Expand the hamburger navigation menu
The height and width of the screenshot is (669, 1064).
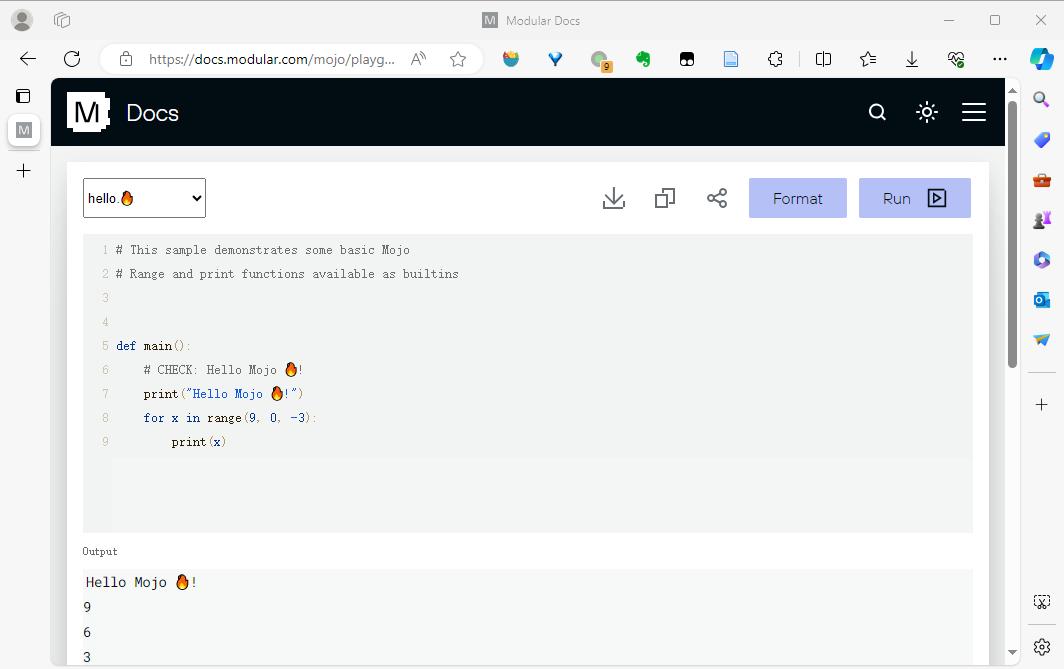point(974,112)
